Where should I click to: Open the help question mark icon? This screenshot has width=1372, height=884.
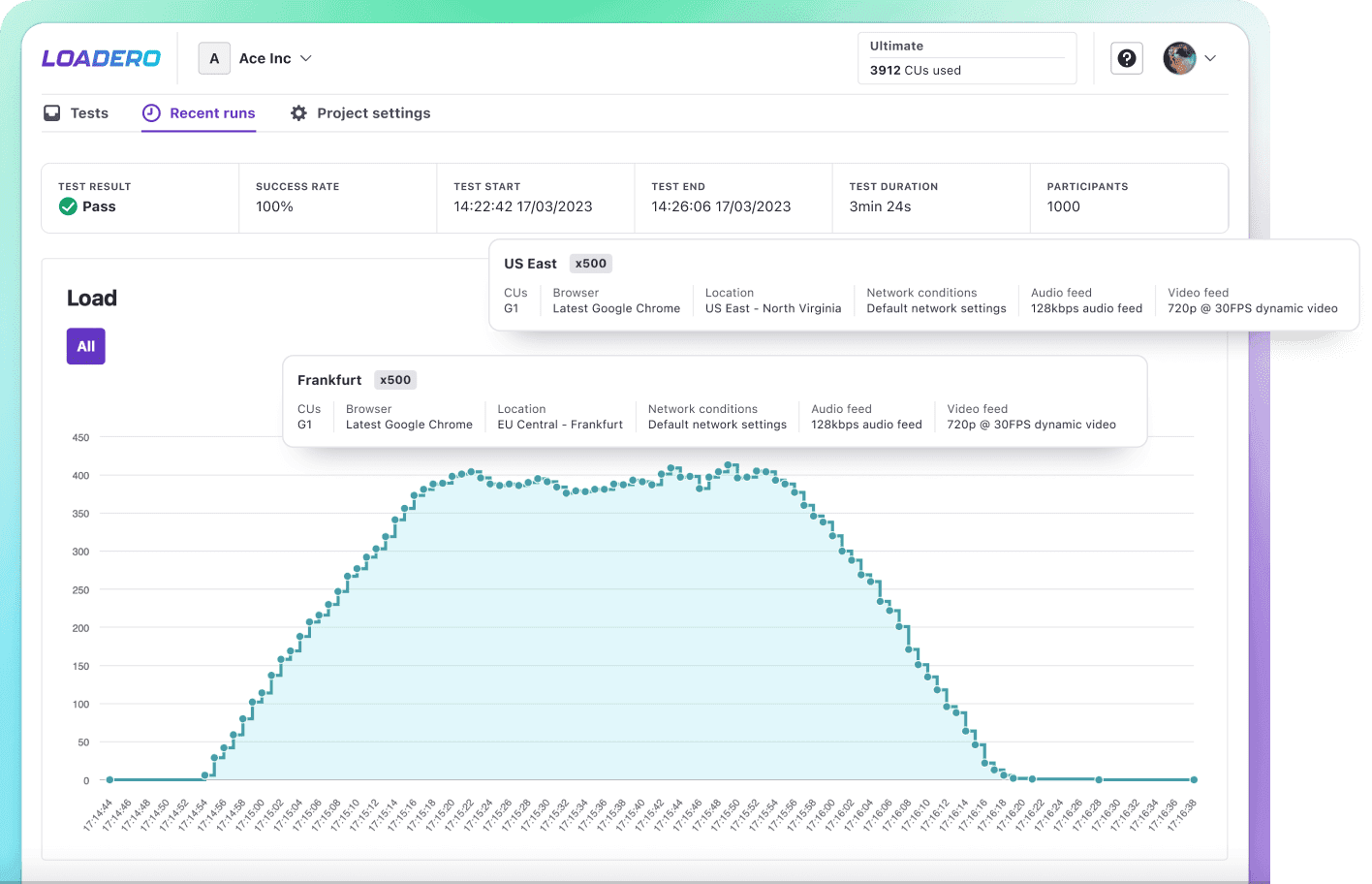[x=1127, y=58]
